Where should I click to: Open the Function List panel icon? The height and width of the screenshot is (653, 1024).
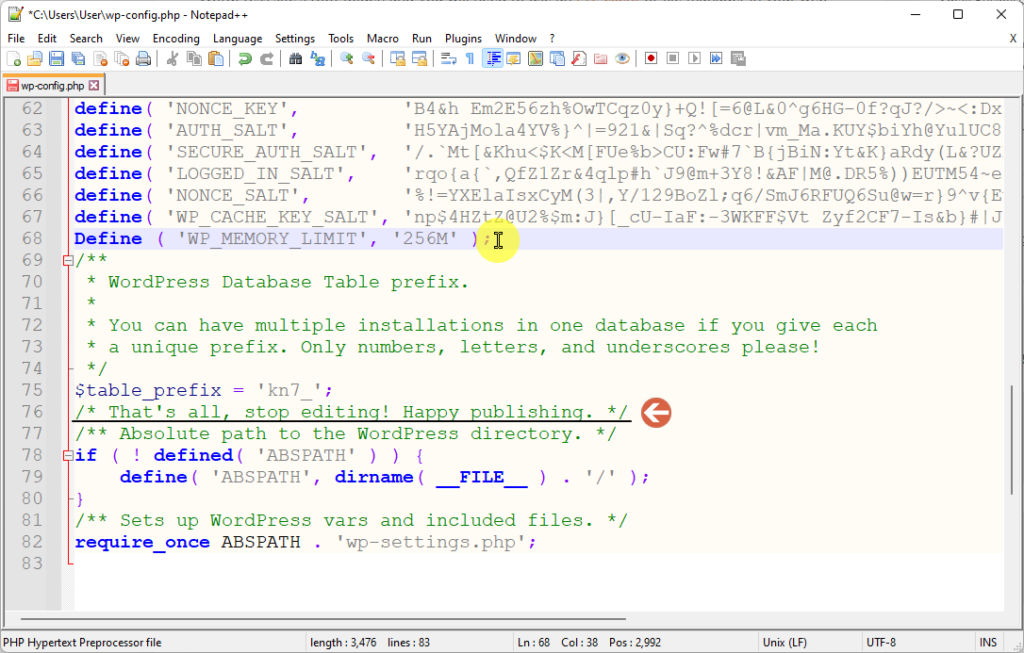(x=579, y=59)
